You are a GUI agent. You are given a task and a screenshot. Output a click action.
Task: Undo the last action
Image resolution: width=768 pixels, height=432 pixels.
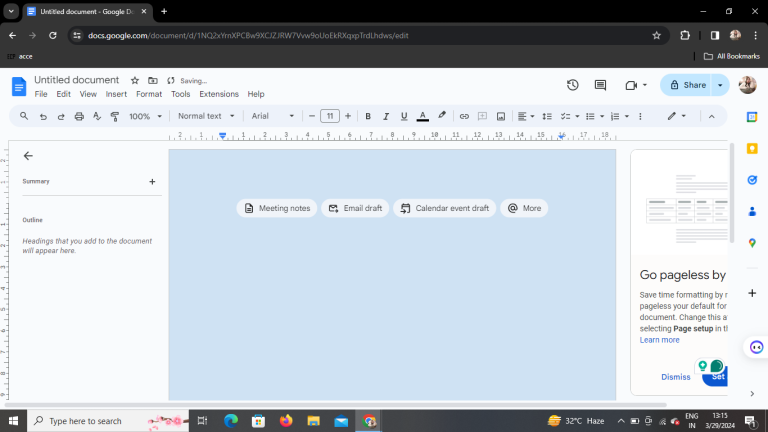click(x=43, y=117)
